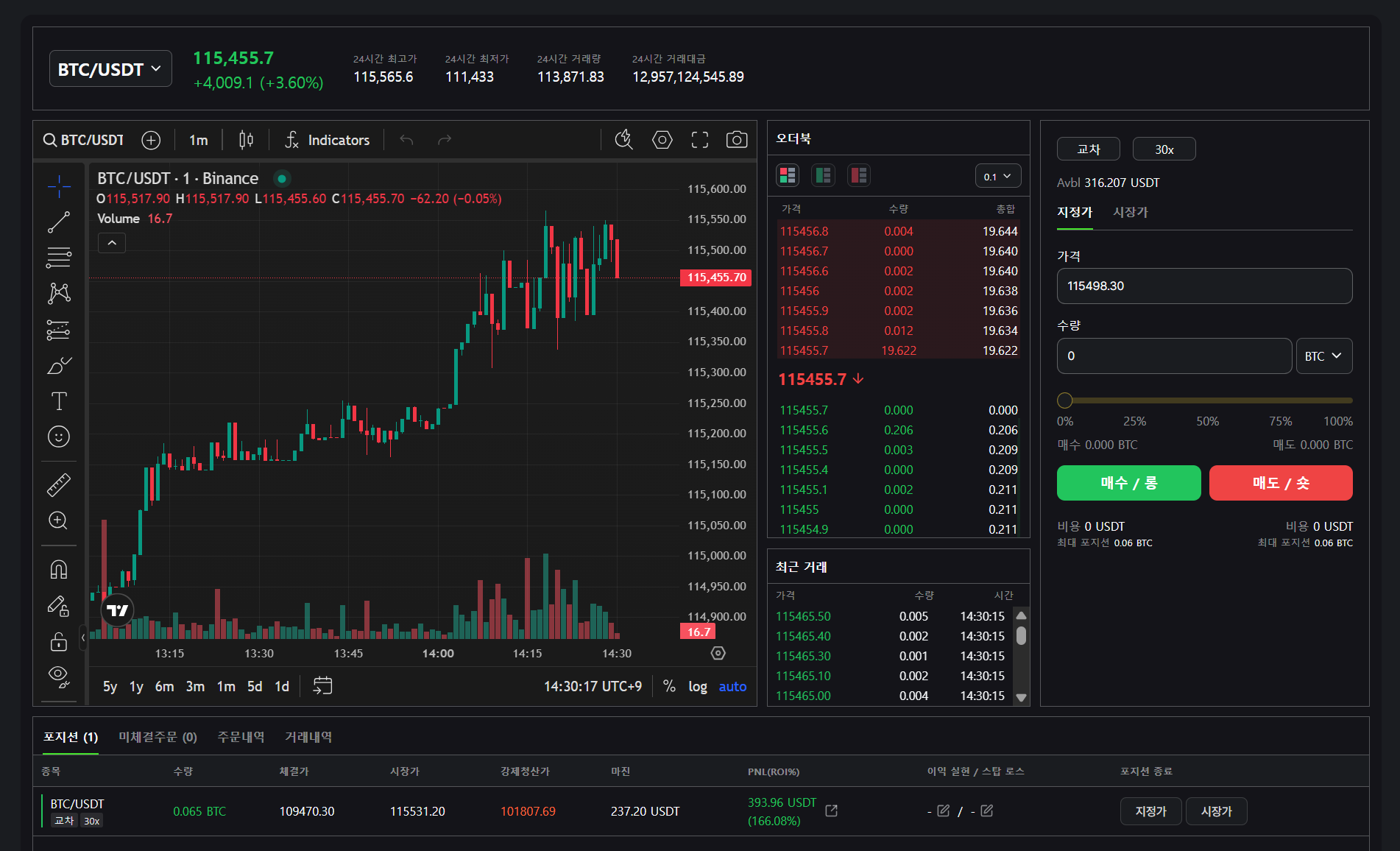Viewport: 1400px width, 851px height.
Task: Open the 미체결주문 (0) tab
Action: click(158, 737)
